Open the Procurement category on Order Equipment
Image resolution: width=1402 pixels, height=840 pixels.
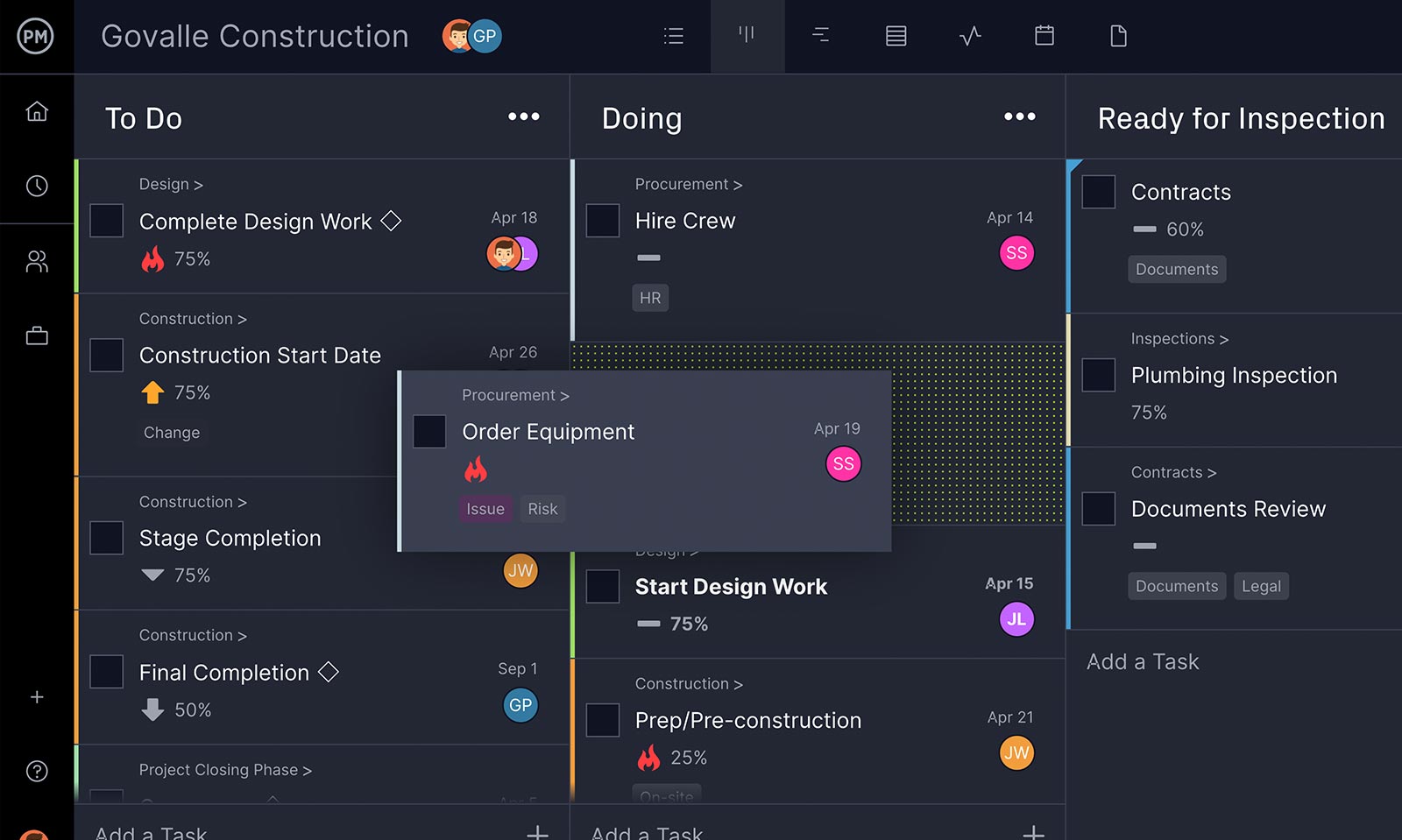click(x=515, y=395)
